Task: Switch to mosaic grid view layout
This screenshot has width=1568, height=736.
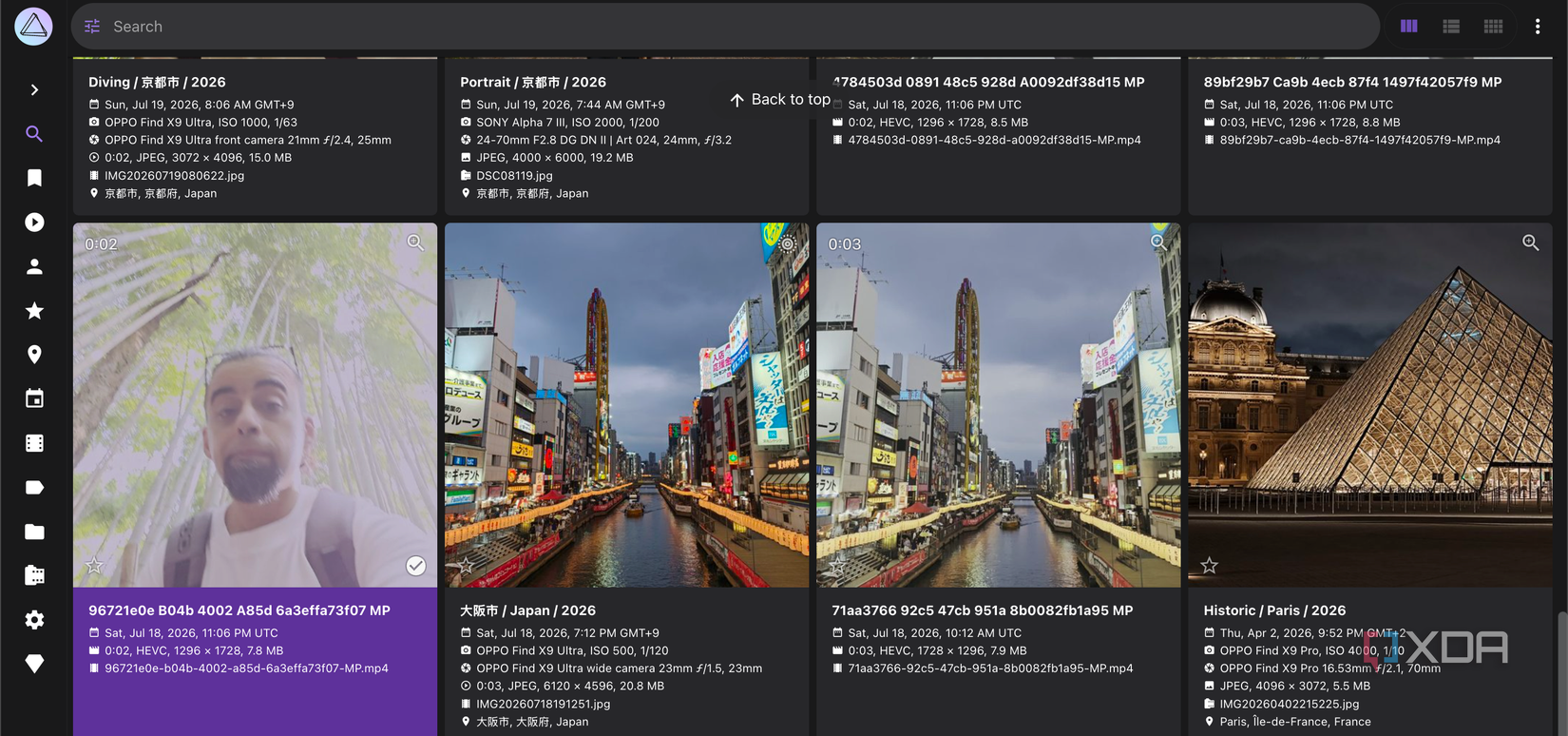Action: 1493,27
